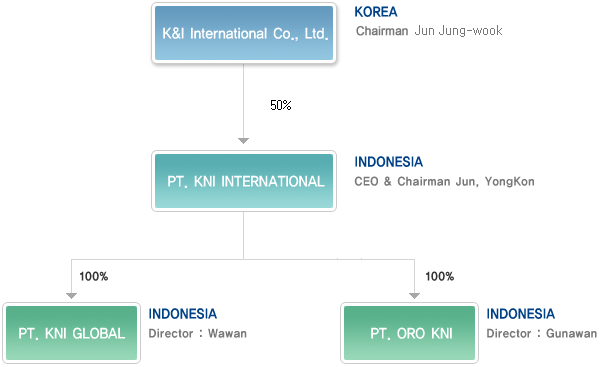This screenshot has height=367, width=608.
Task: Click the KOREA heading
Action: coord(376,12)
